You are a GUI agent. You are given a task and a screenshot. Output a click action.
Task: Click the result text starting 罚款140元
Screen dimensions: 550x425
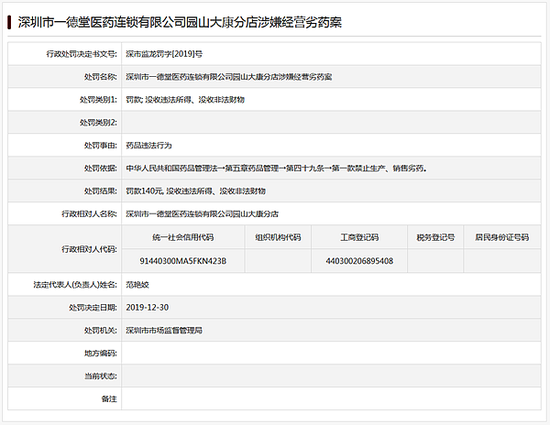(196, 191)
